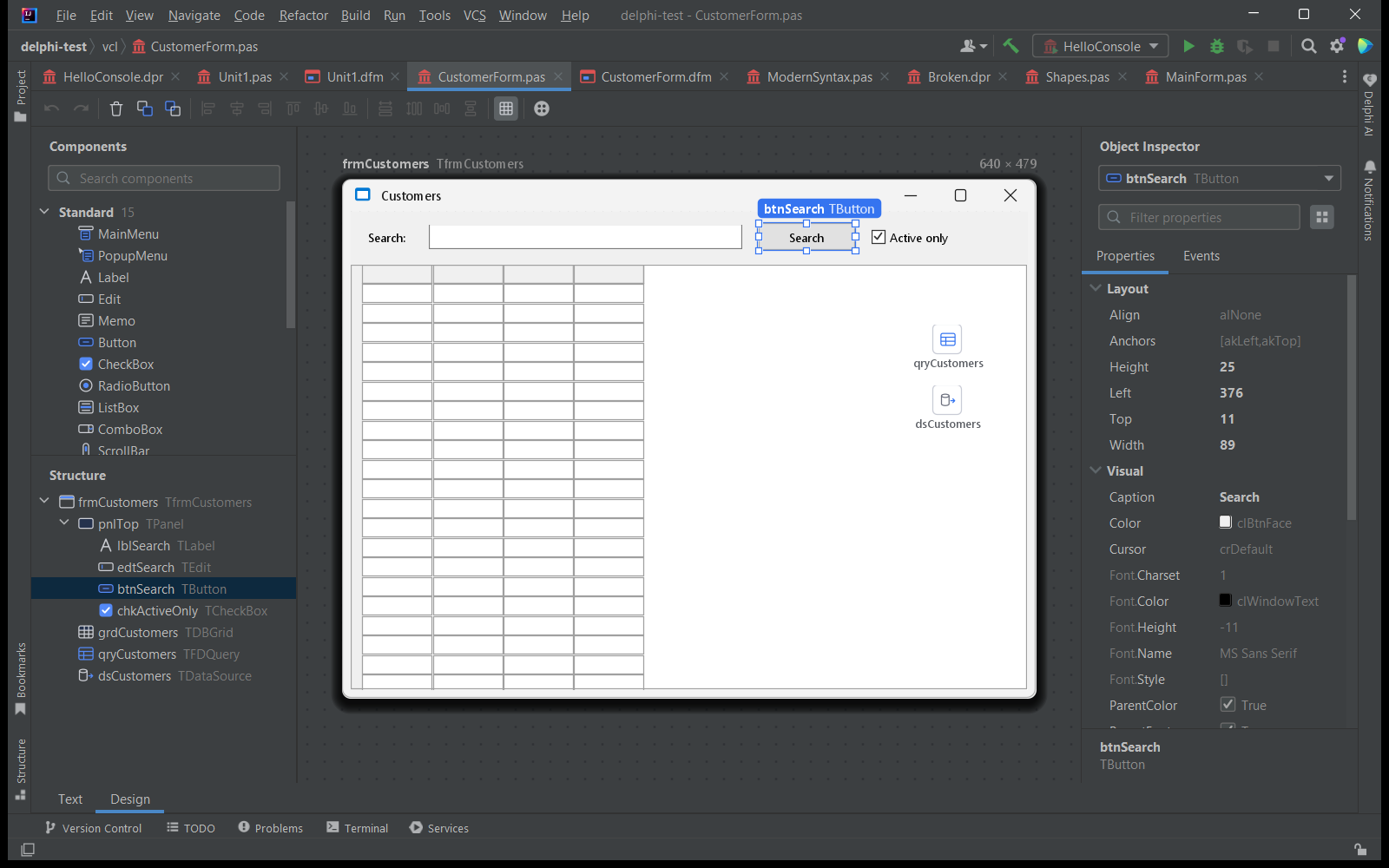Open tab options three-dot menu
The height and width of the screenshot is (868, 1389).
point(1345,76)
